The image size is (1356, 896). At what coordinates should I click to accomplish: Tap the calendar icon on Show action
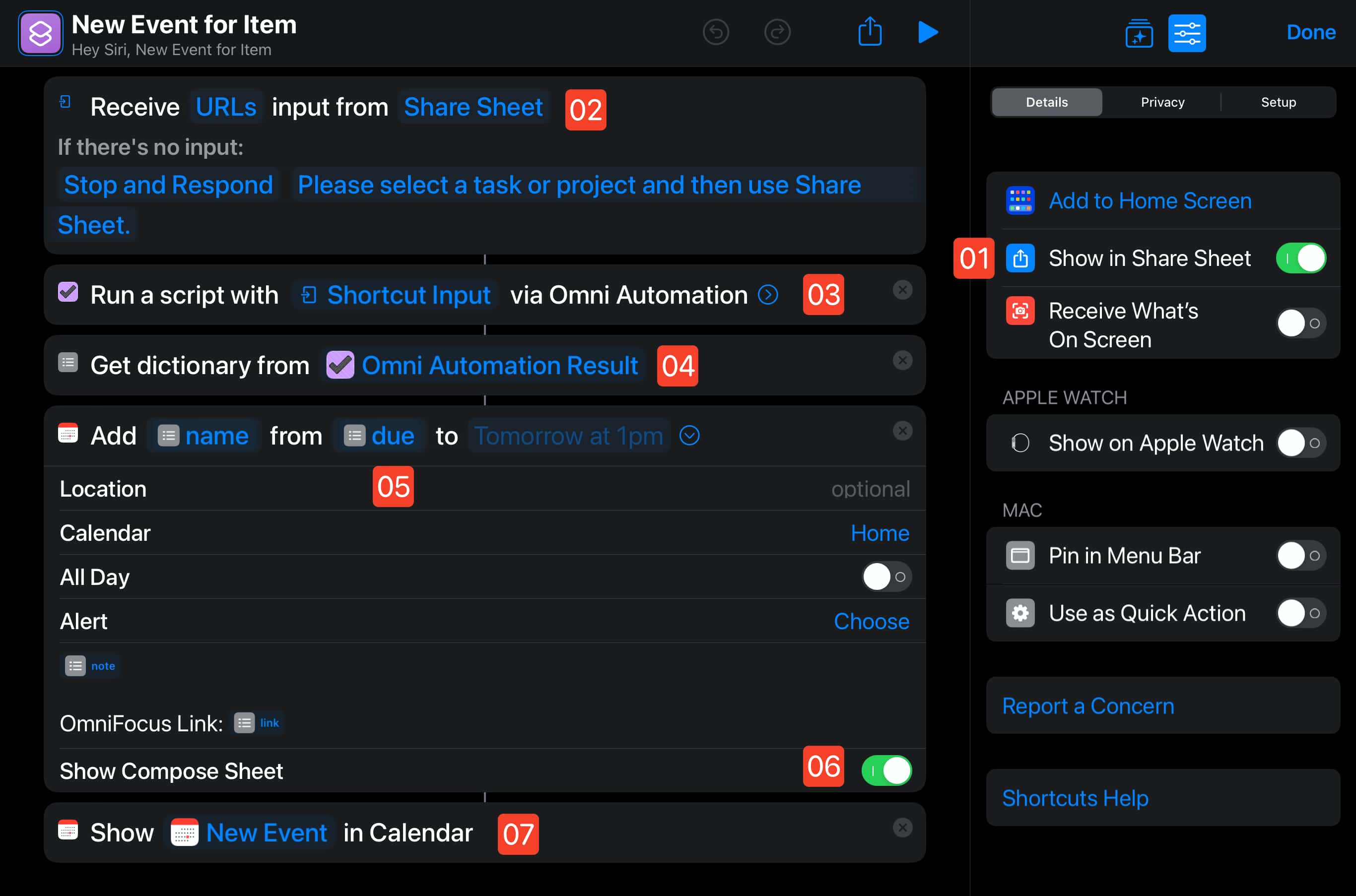68,830
